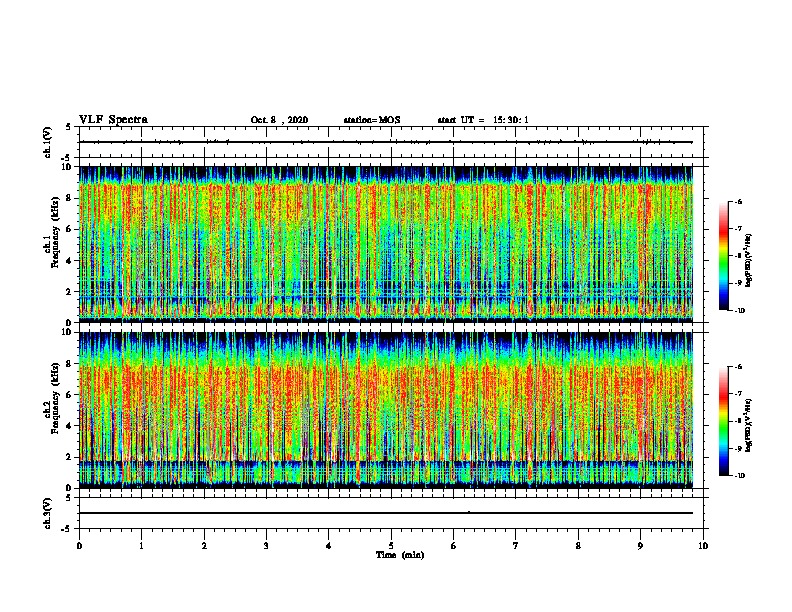Image resolution: width=792 pixels, height=612 pixels.
Task: Click time axis tick label "10"
Action: [703, 546]
